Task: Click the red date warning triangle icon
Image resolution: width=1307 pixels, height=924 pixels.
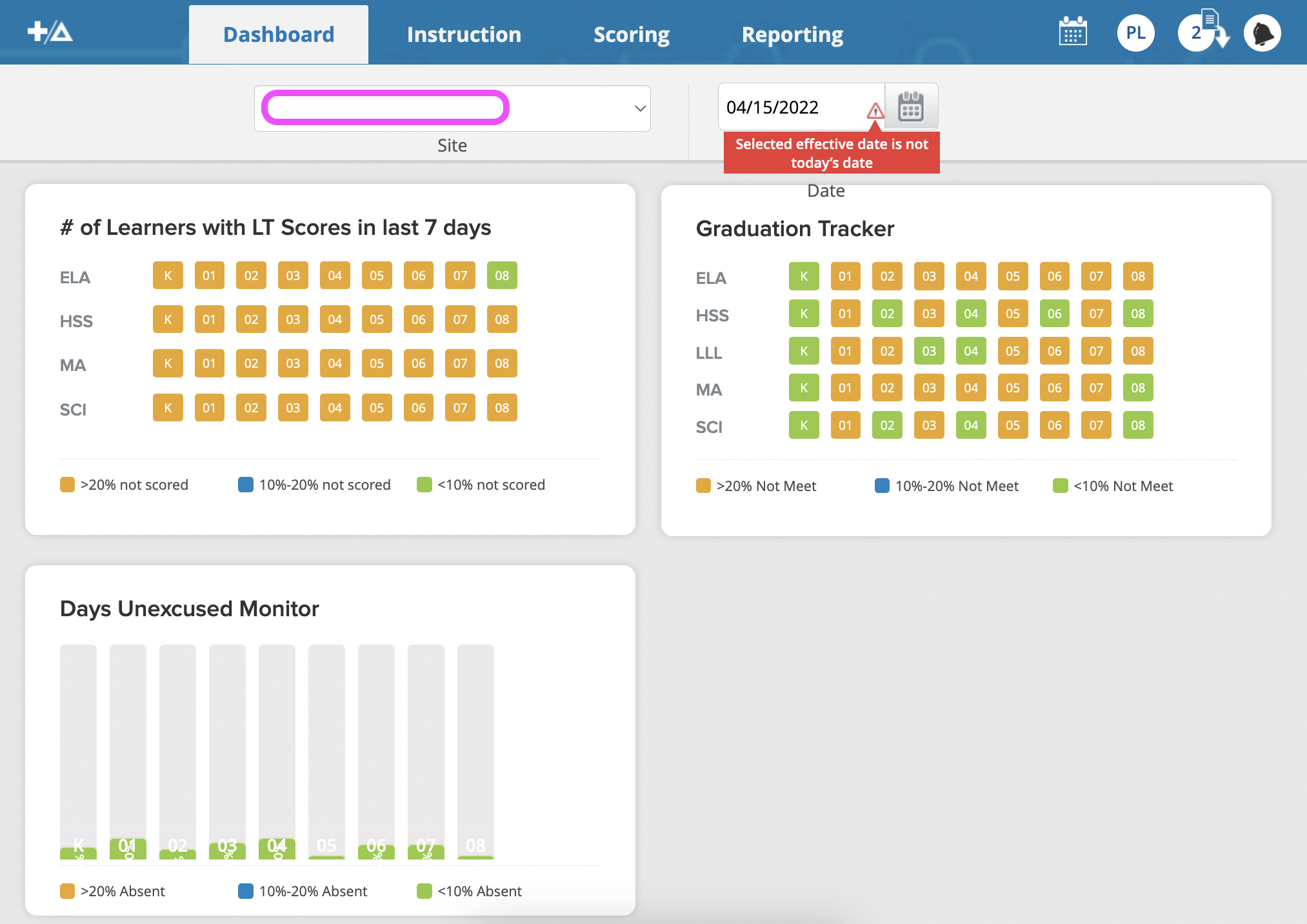Action: pos(875,111)
